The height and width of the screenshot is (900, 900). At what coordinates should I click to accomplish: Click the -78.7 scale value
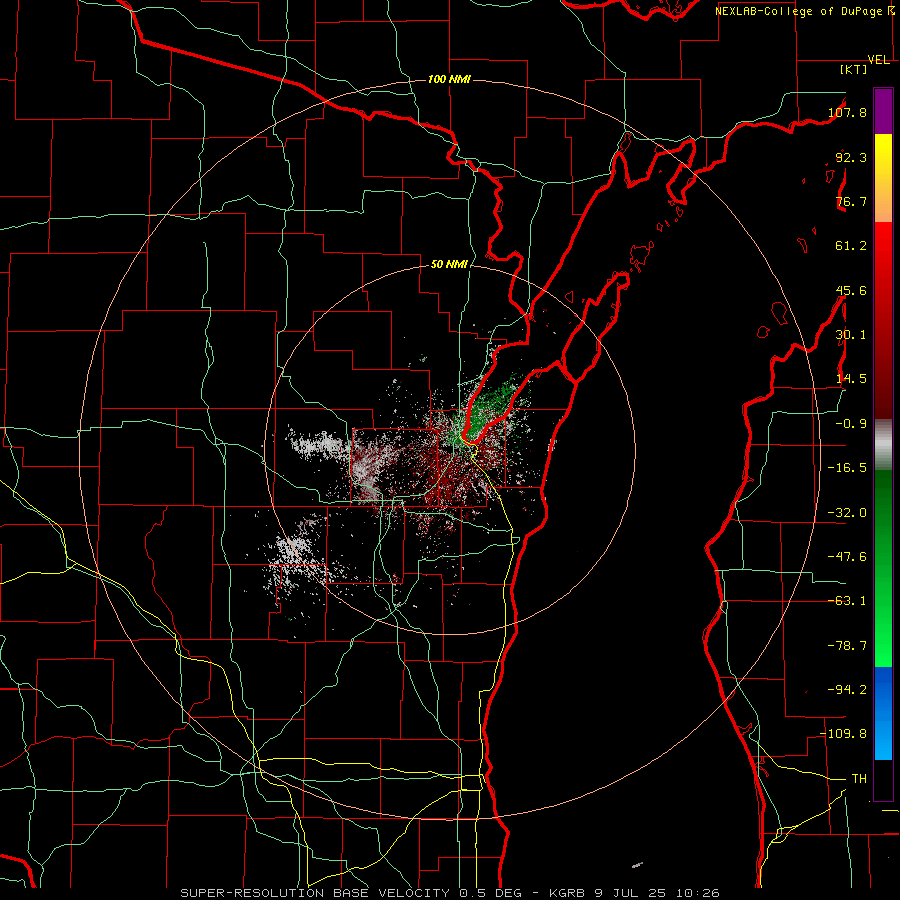pyautogui.click(x=847, y=646)
